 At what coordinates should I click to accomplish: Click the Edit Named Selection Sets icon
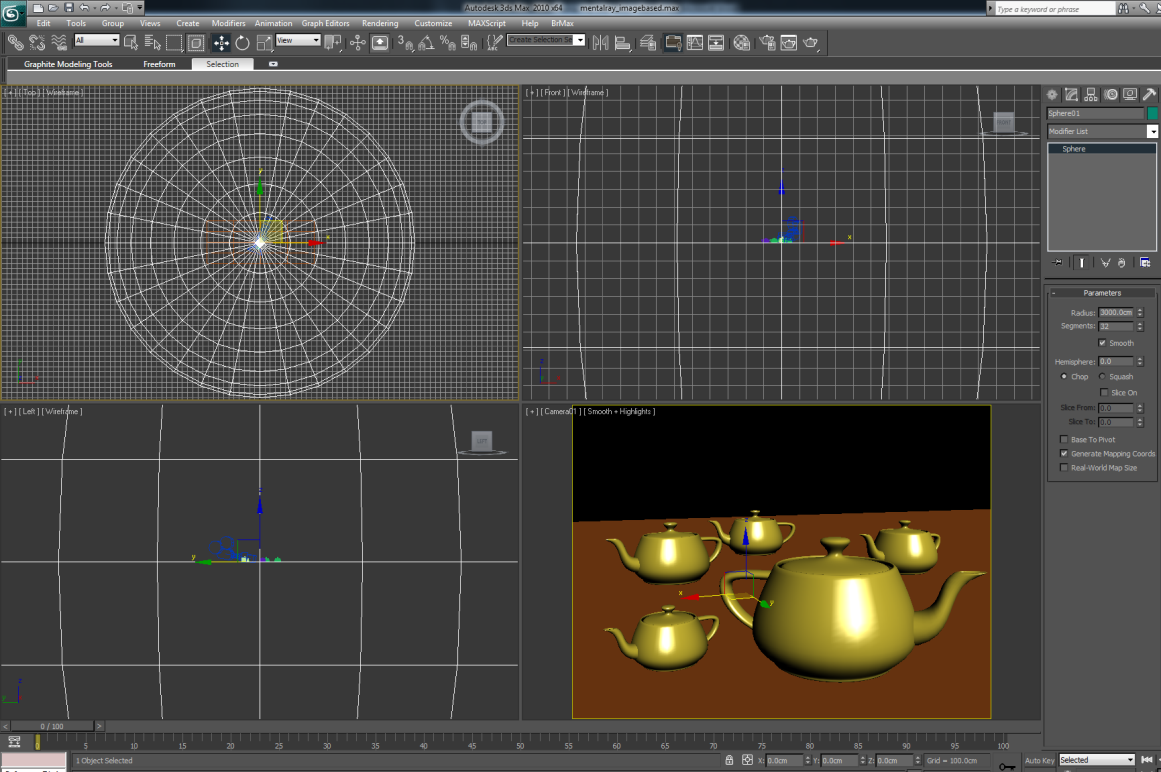coord(494,43)
